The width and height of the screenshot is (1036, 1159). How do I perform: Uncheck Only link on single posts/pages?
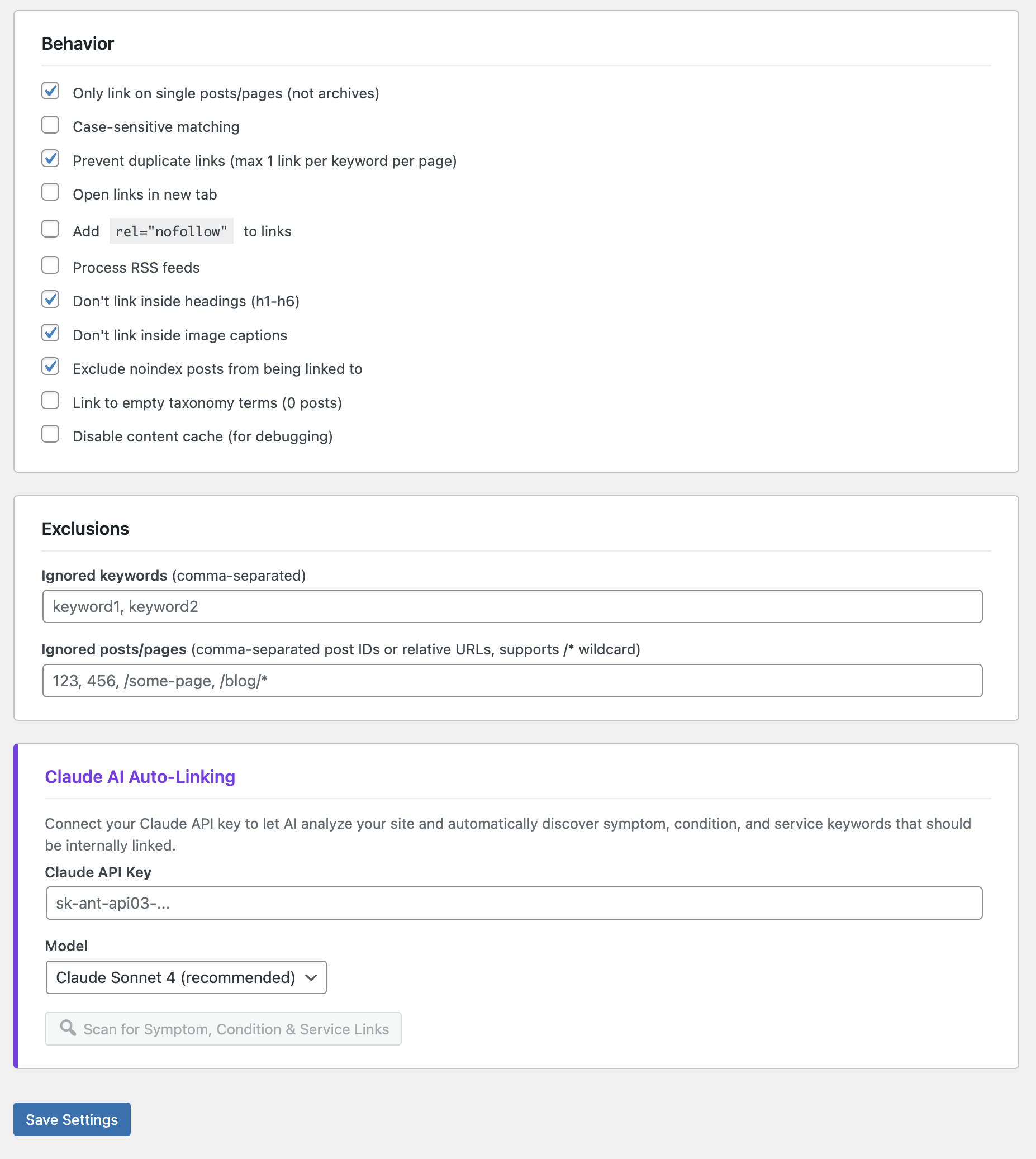tap(50, 91)
